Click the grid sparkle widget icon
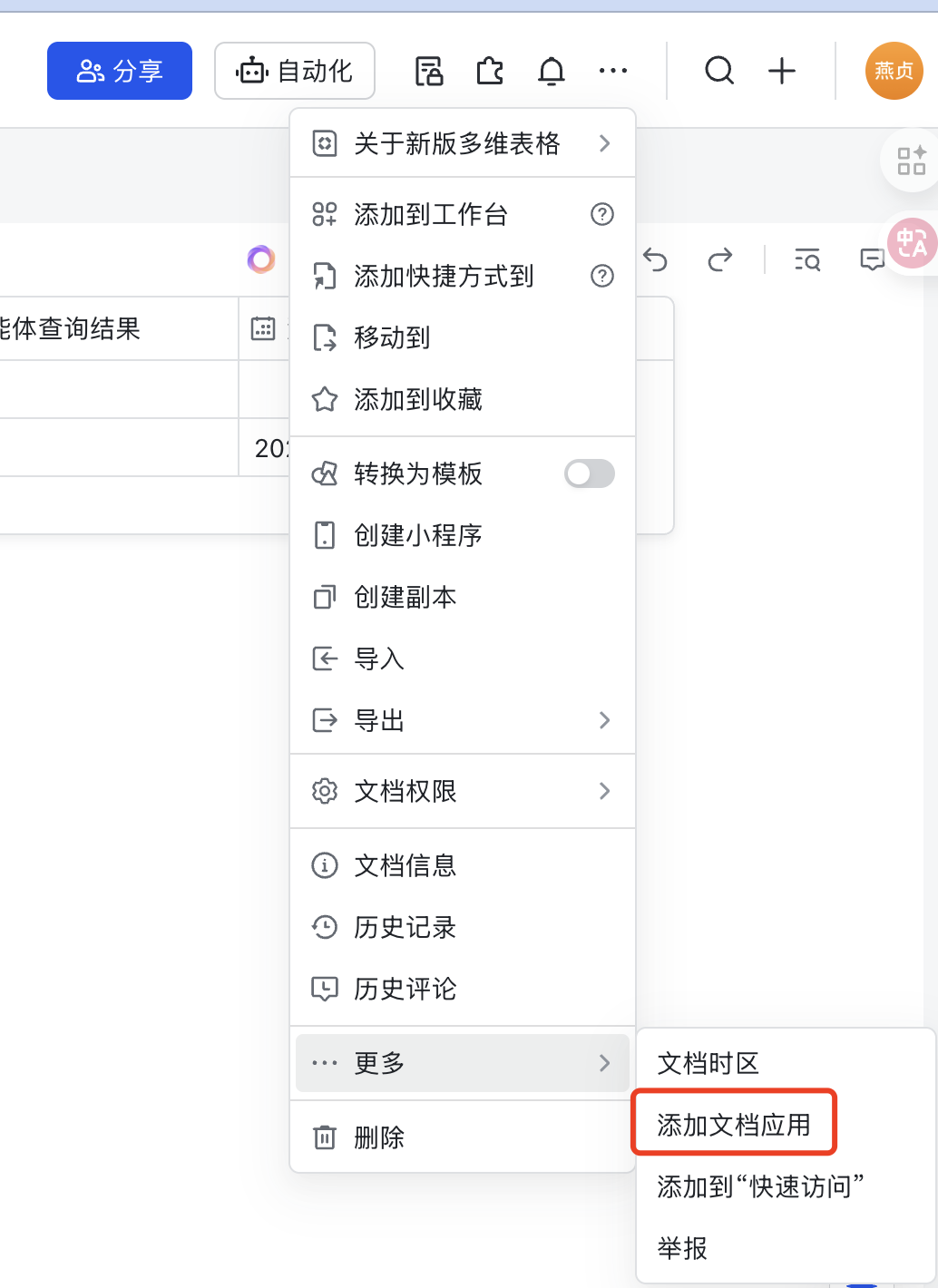 click(911, 161)
